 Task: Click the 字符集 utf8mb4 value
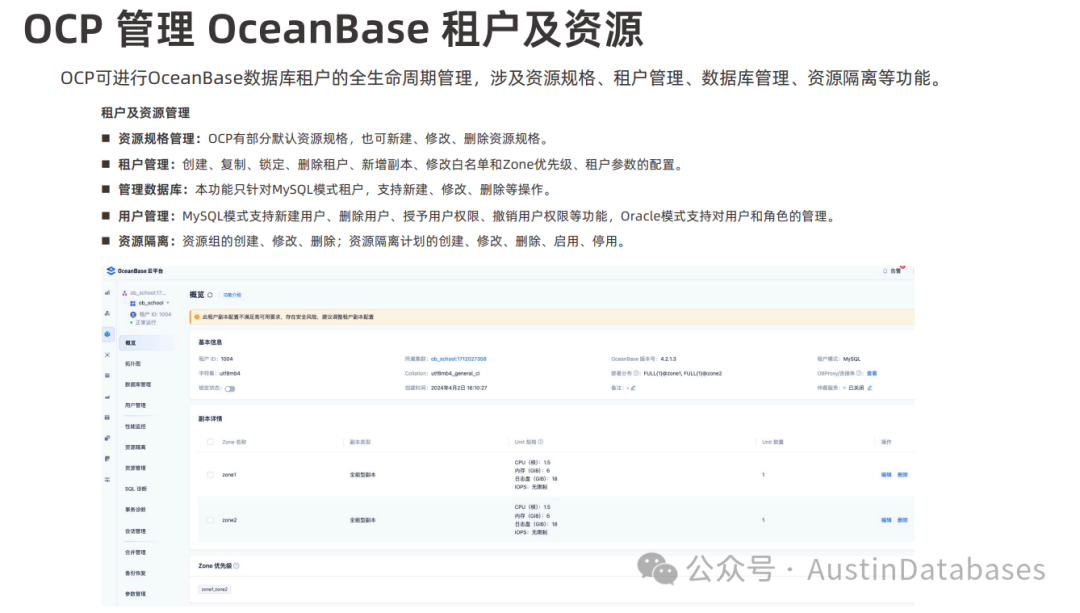230,373
